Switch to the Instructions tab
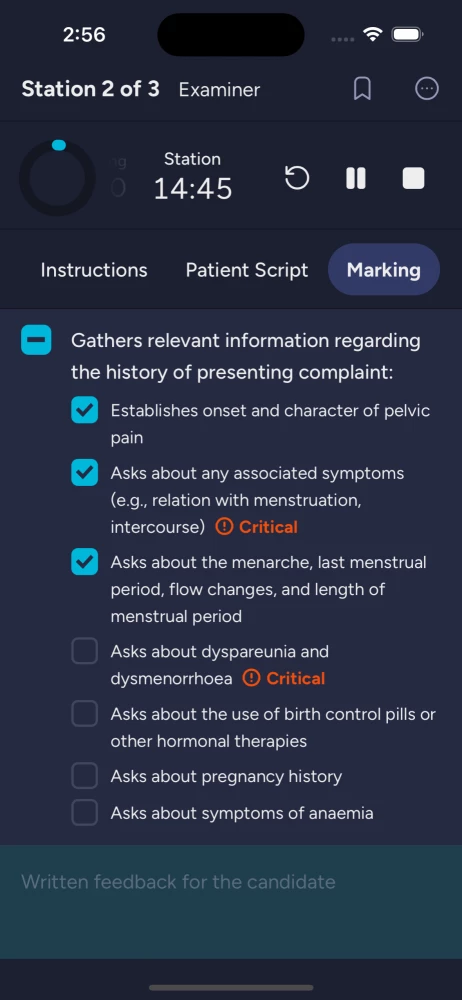 pos(94,270)
